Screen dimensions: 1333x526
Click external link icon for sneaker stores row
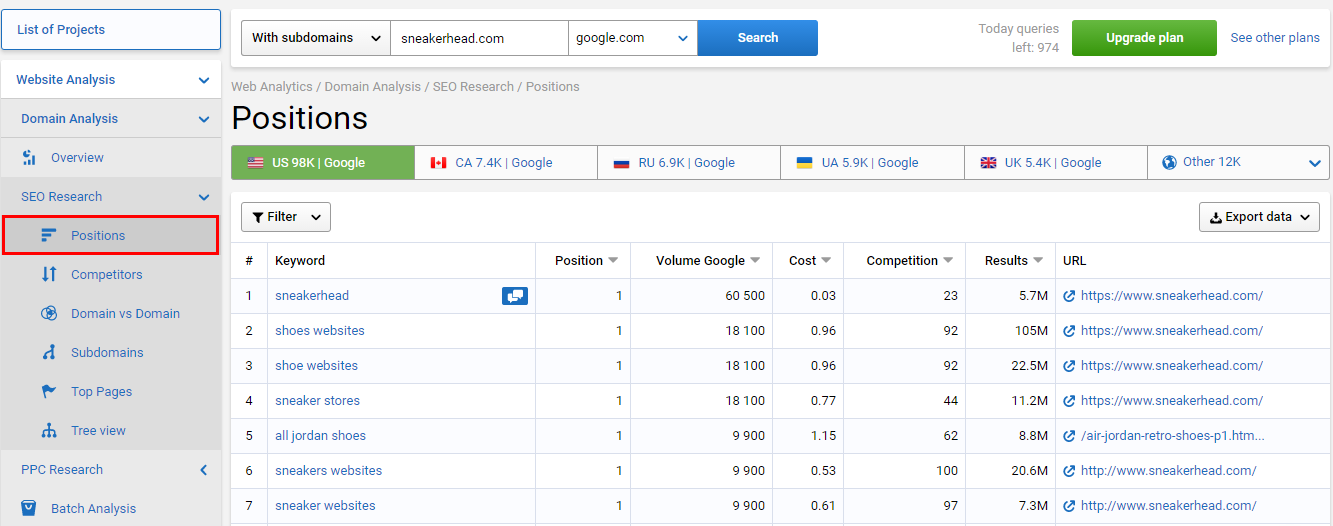1069,401
